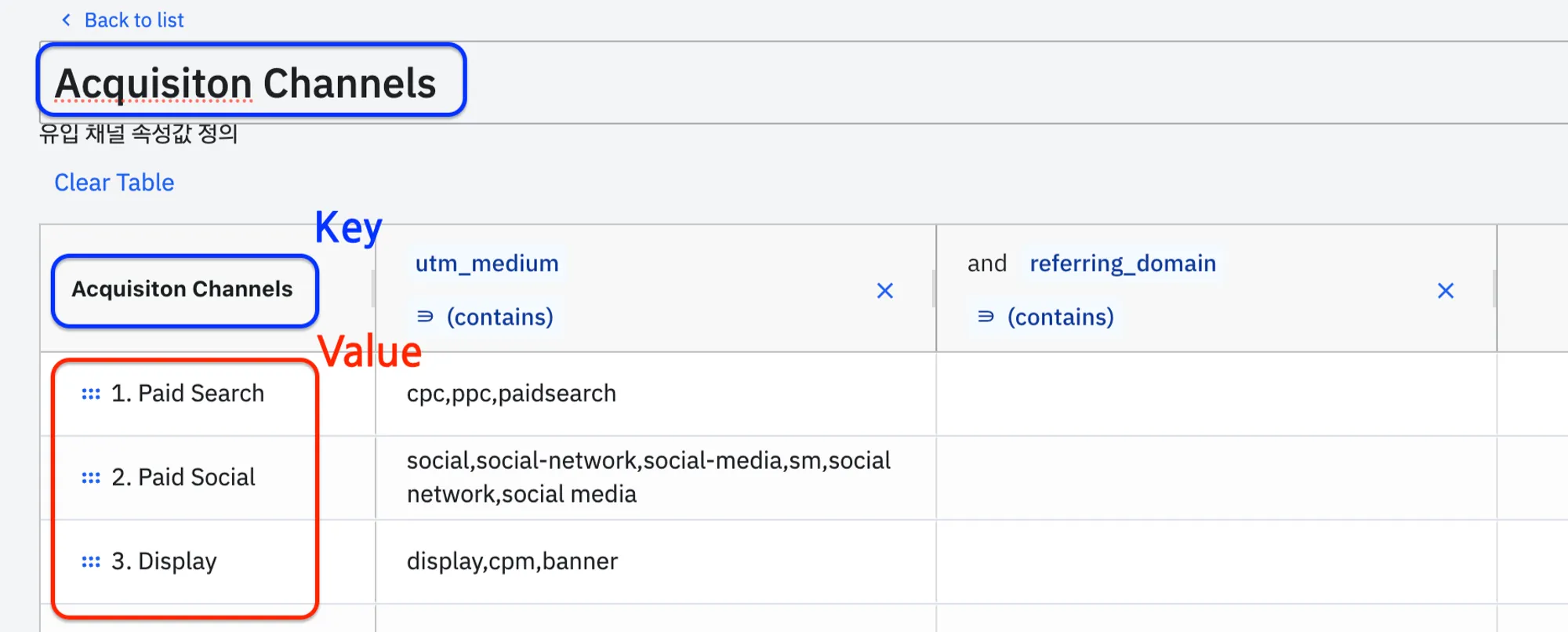The width and height of the screenshot is (1568, 632).
Task: Change the (contains) operator for utm_medium
Action: point(499,317)
